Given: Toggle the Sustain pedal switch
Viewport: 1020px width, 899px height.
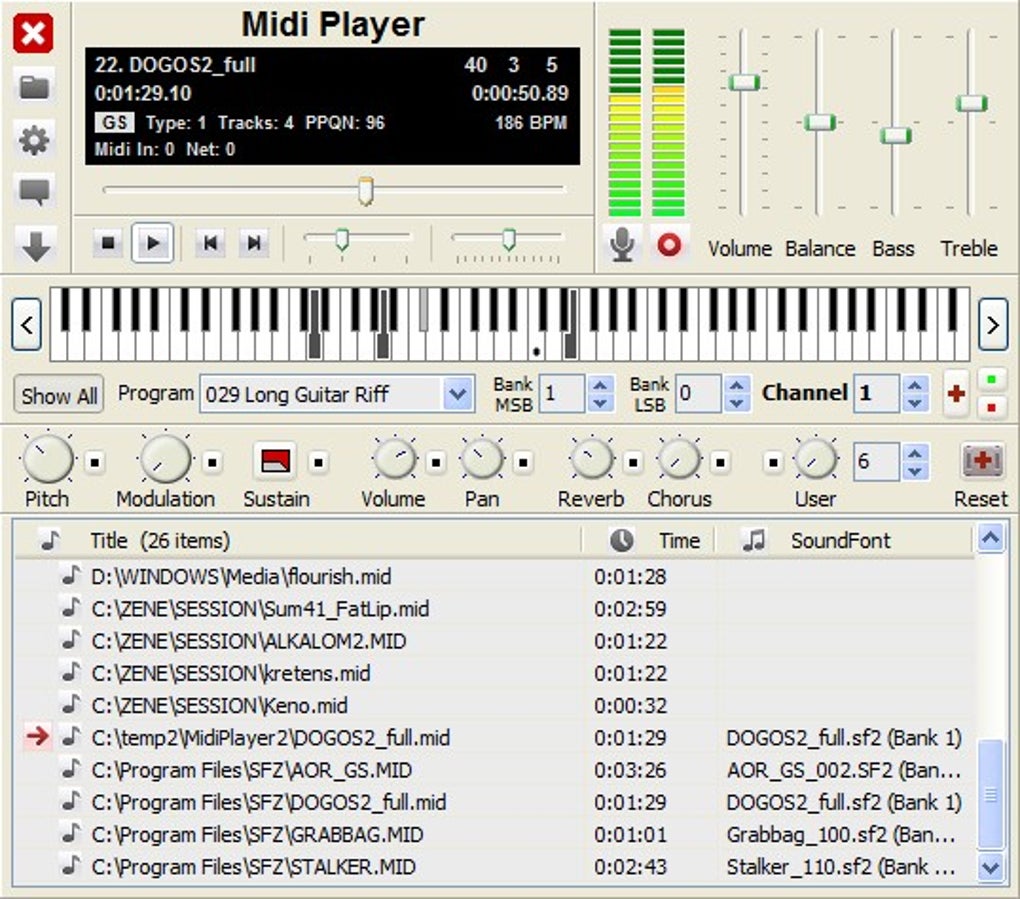Looking at the screenshot, I should point(275,461).
